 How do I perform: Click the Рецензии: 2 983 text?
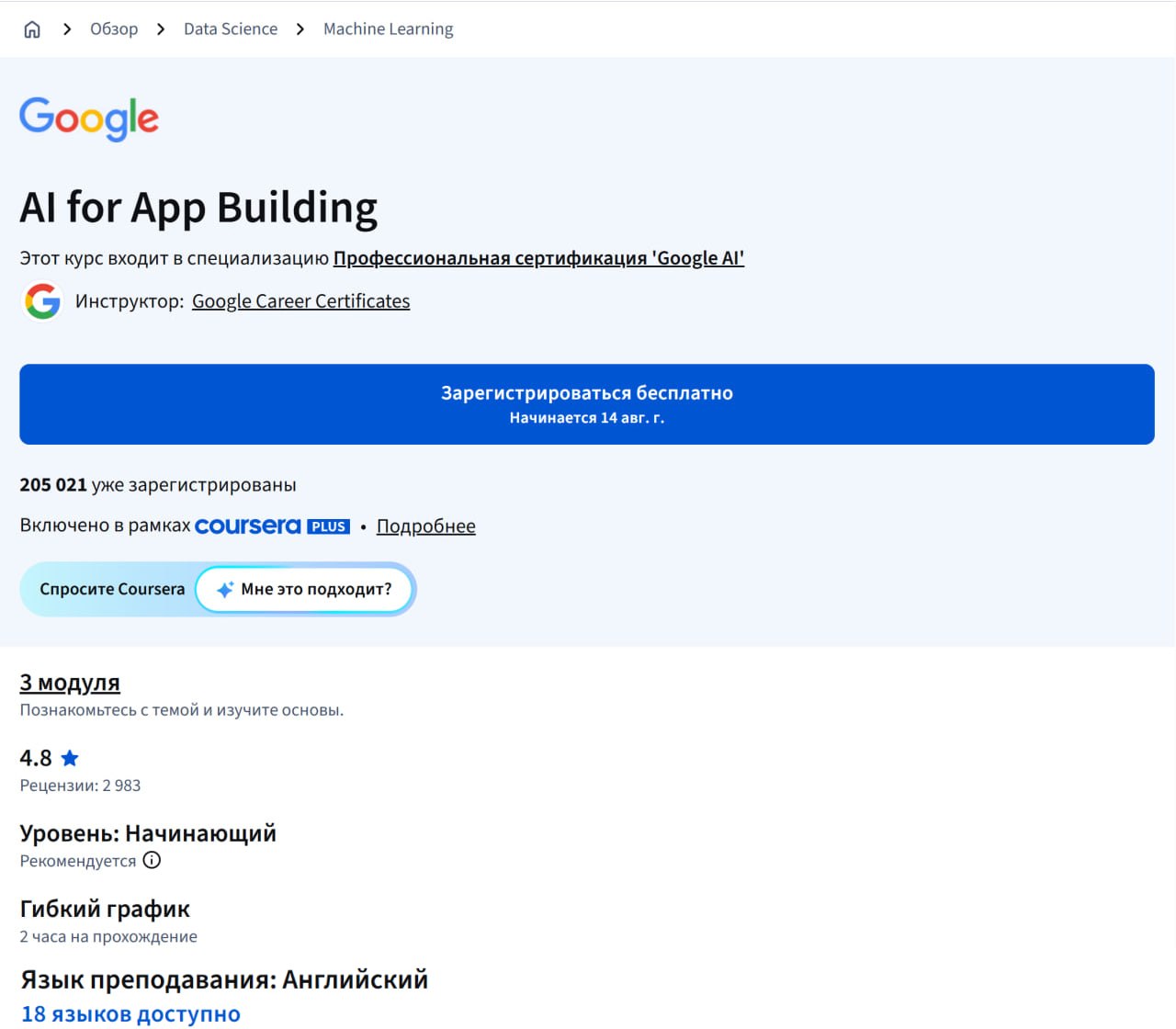[81, 786]
